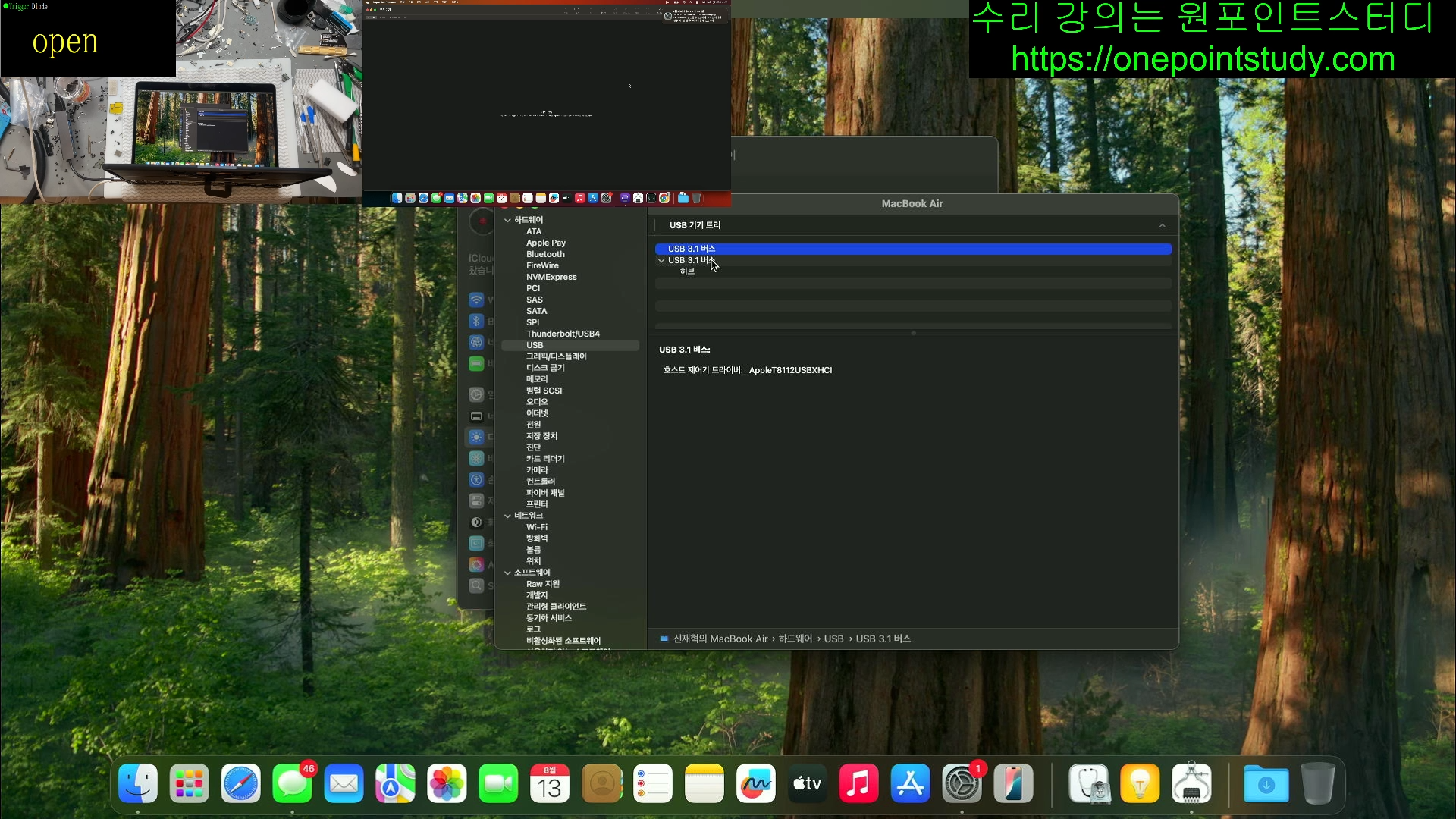Open the Freeform app in dock
This screenshot has height=819, width=1456.
755,784
